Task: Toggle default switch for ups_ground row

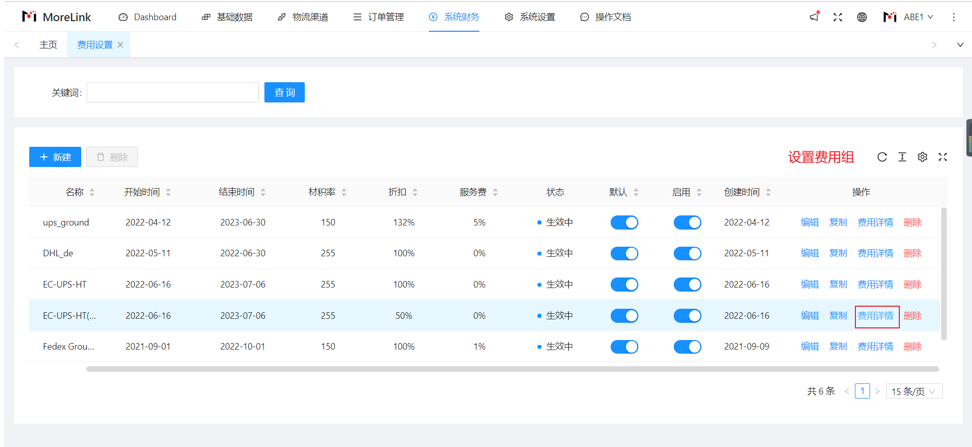Action: tap(624, 223)
